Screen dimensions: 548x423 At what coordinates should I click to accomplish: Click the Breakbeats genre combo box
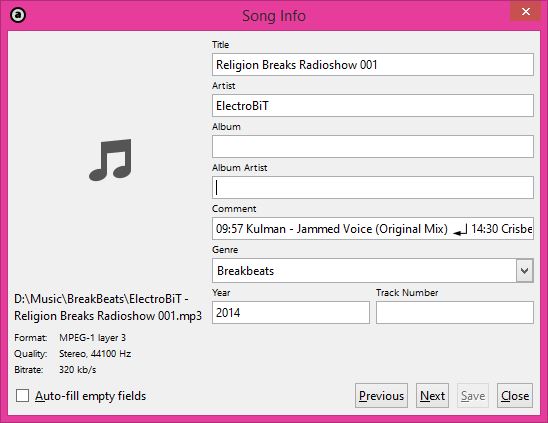(x=373, y=271)
